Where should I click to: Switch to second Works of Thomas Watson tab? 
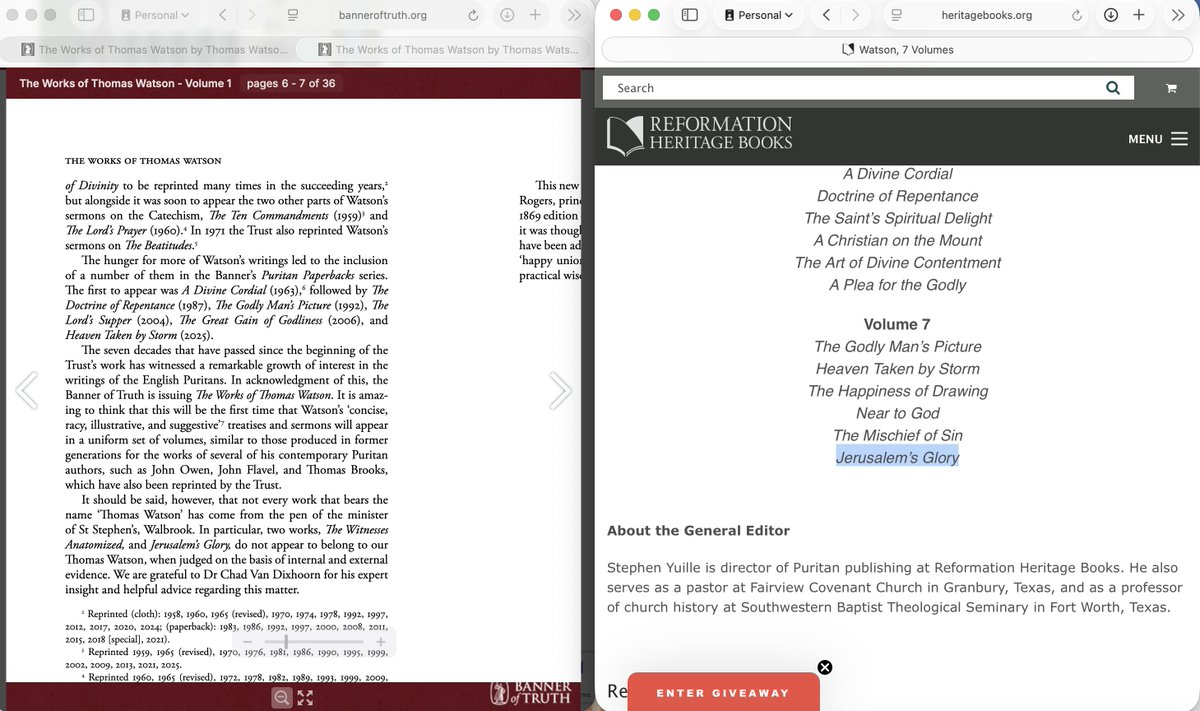pos(446,49)
